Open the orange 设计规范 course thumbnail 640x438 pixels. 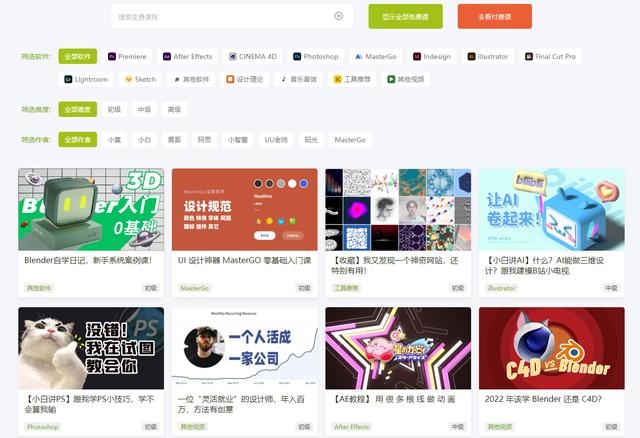(x=244, y=209)
